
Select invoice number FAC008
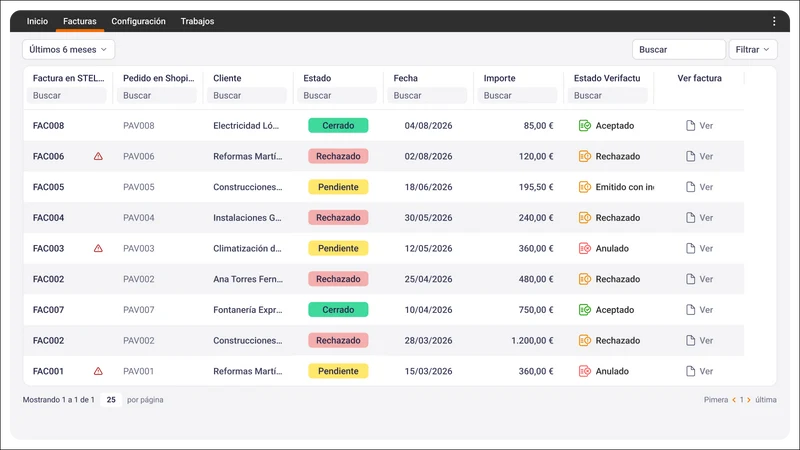click(48, 126)
